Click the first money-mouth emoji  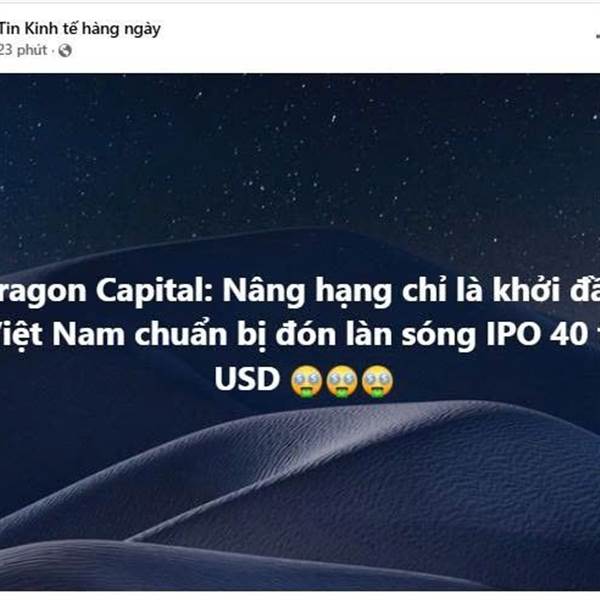click(306, 381)
